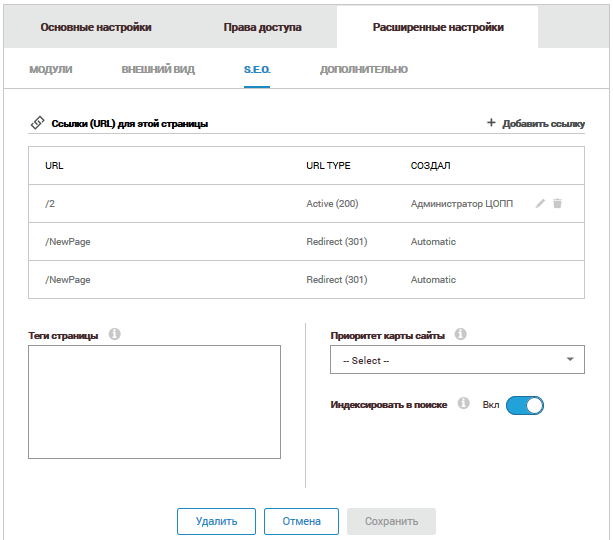The height and width of the screenshot is (540, 613).
Task: Select the Расширенные настройки tab
Action: coord(437,27)
